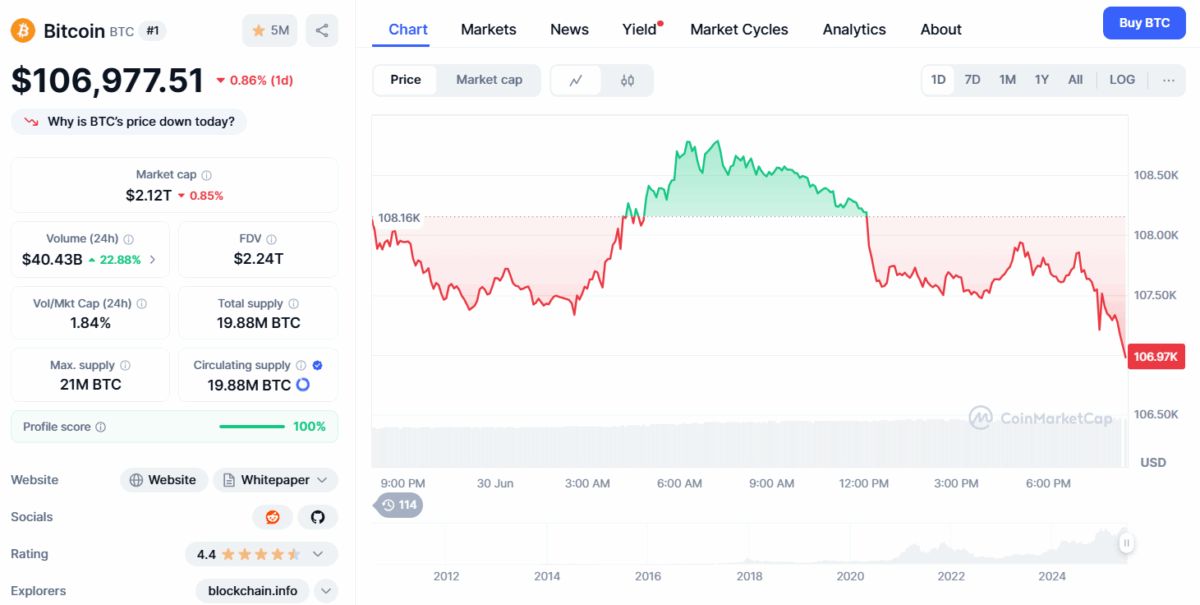The height and width of the screenshot is (605, 1200).
Task: Click the info icon beside FDV
Action: (272, 239)
